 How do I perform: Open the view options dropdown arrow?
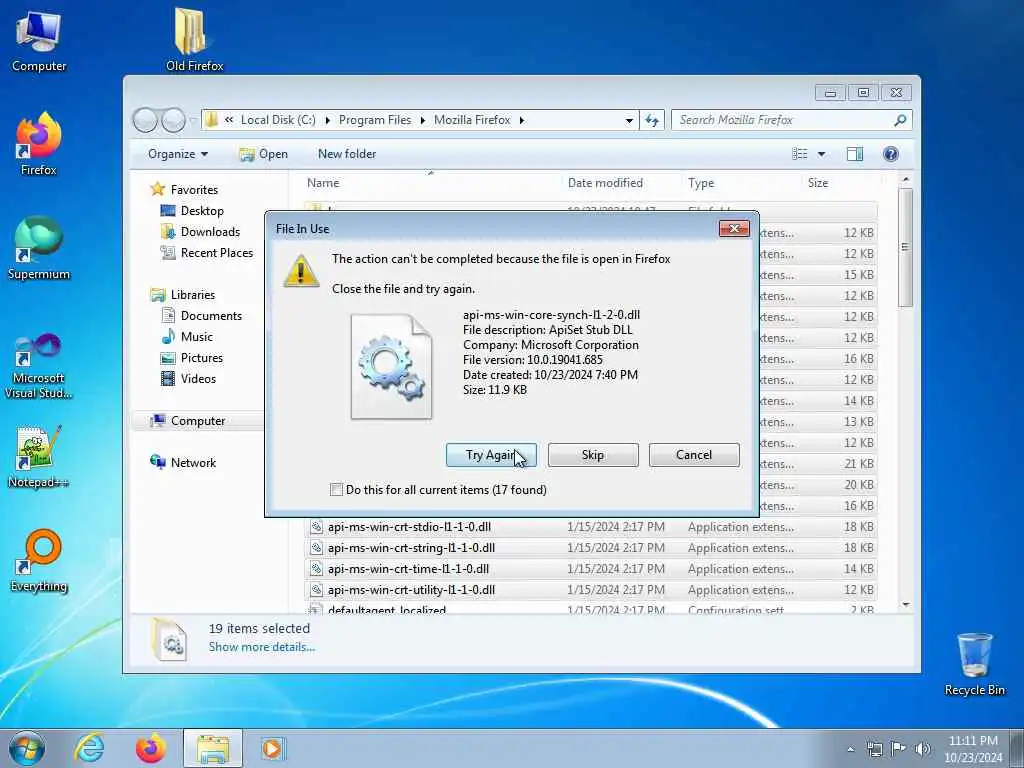tap(822, 154)
